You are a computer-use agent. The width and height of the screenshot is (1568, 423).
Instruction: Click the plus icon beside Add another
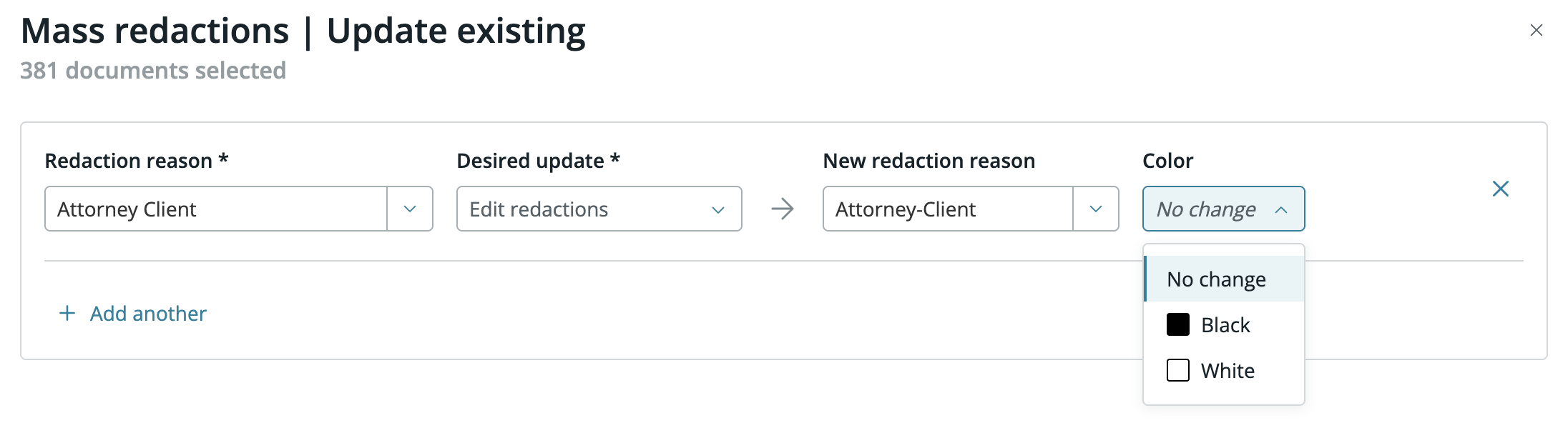click(x=67, y=313)
